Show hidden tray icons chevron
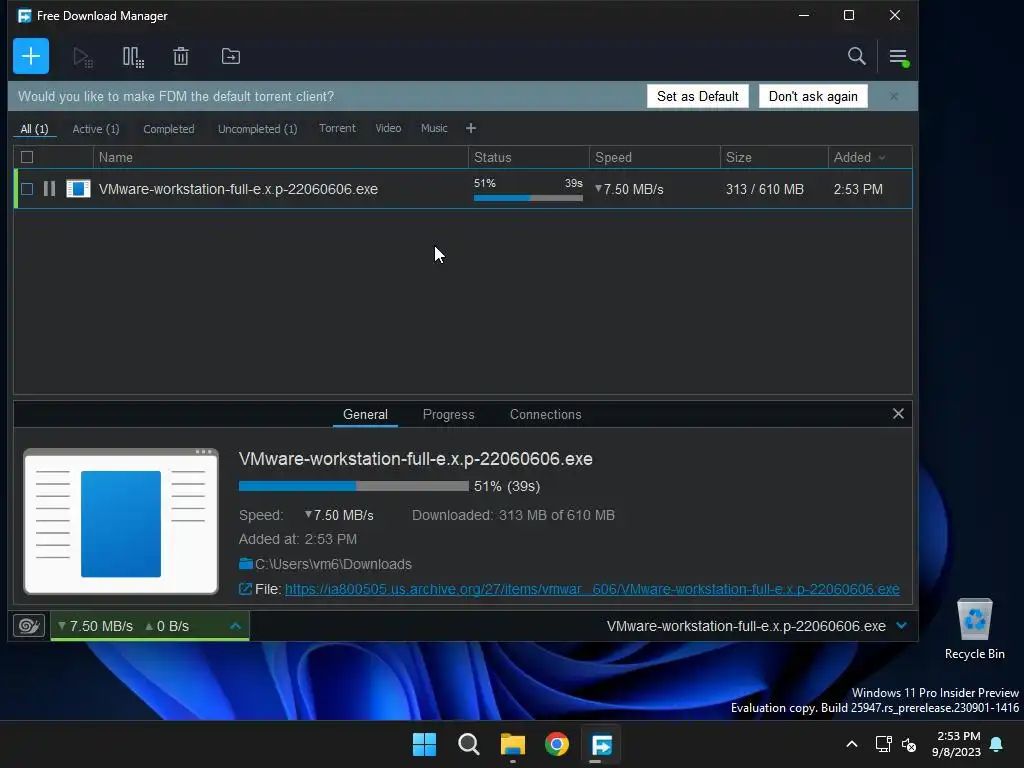 pos(852,744)
